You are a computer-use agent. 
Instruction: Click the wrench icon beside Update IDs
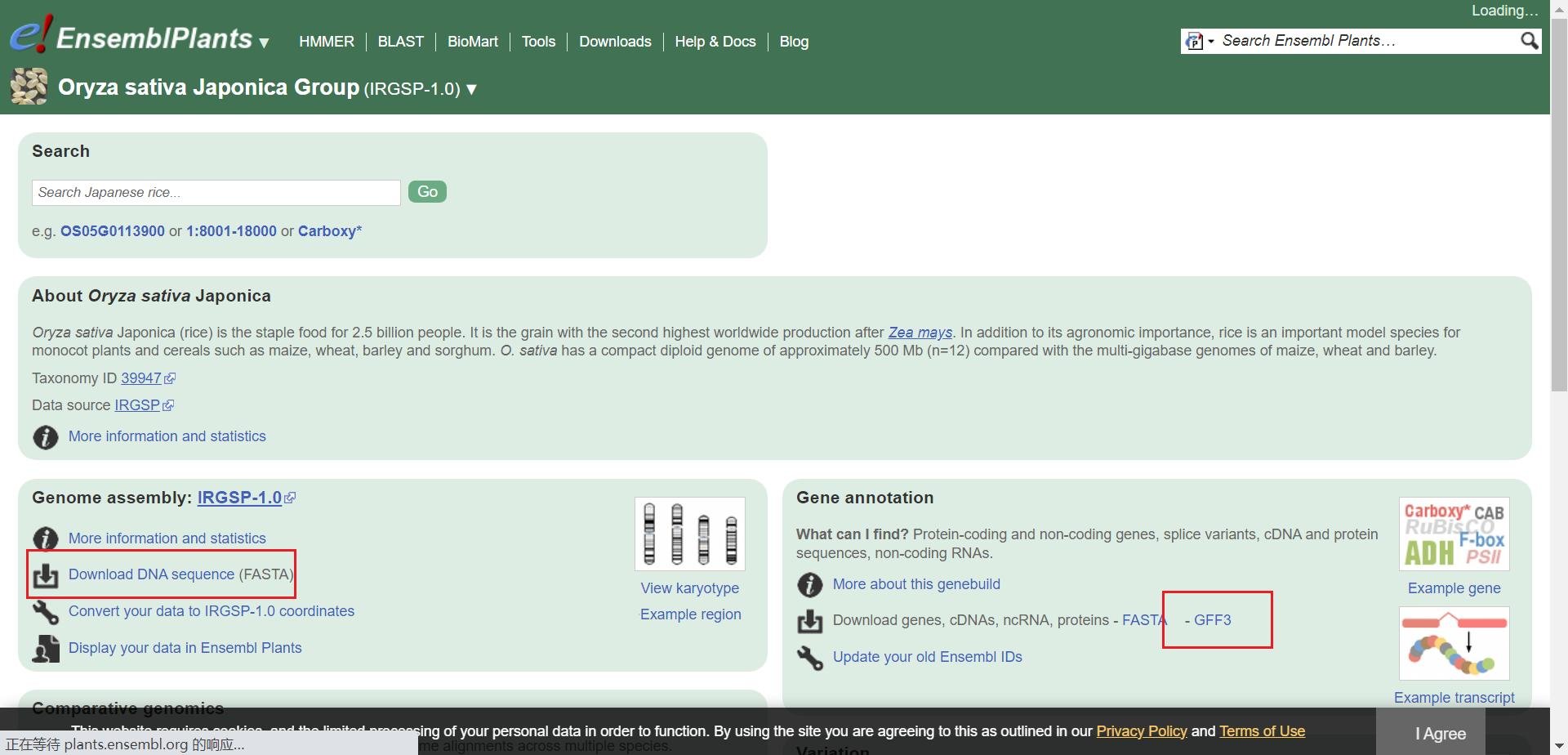point(809,658)
